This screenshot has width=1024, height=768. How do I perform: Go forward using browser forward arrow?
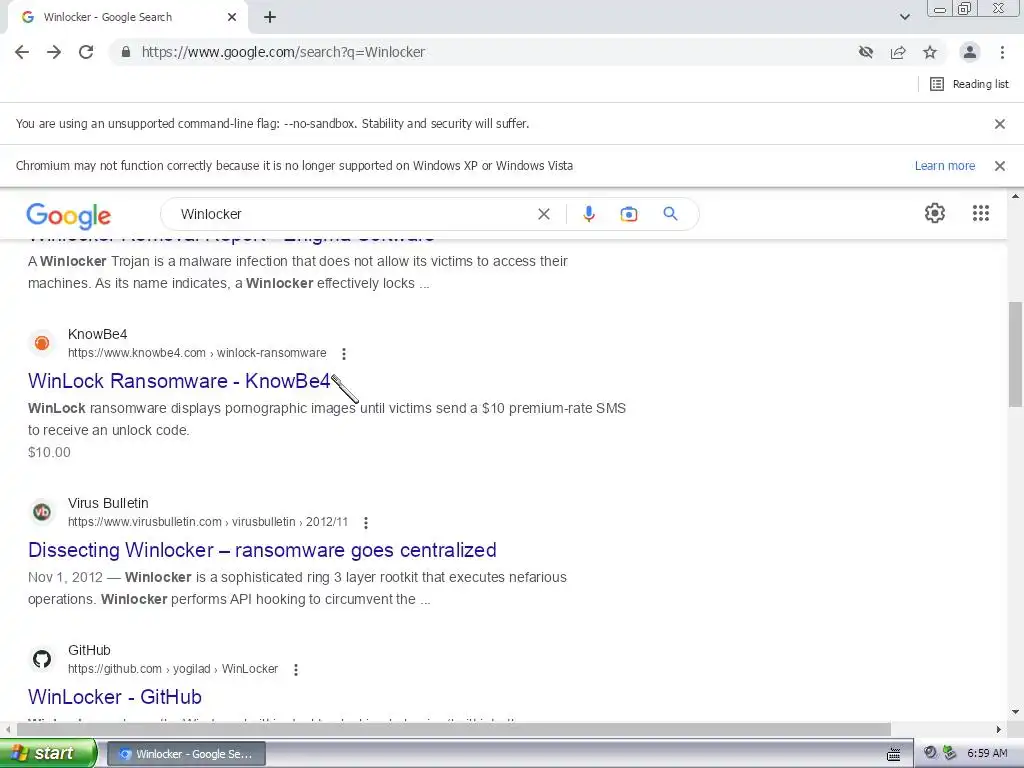click(x=54, y=52)
